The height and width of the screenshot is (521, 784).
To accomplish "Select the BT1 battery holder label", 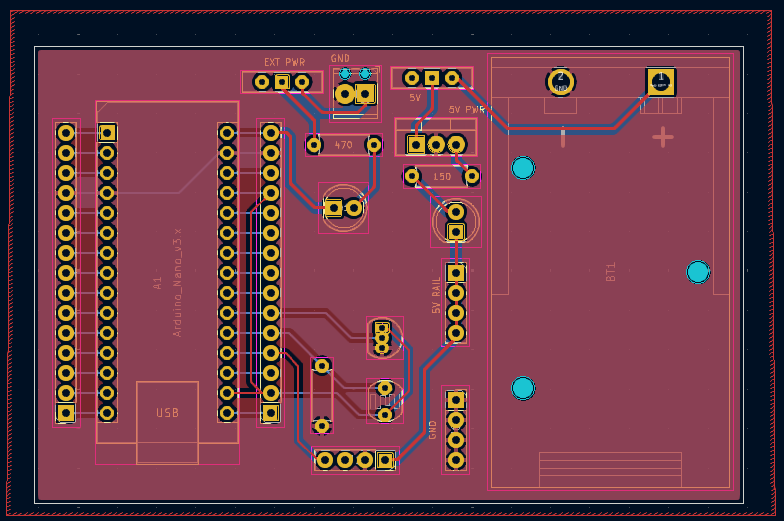I will [x=611, y=272].
